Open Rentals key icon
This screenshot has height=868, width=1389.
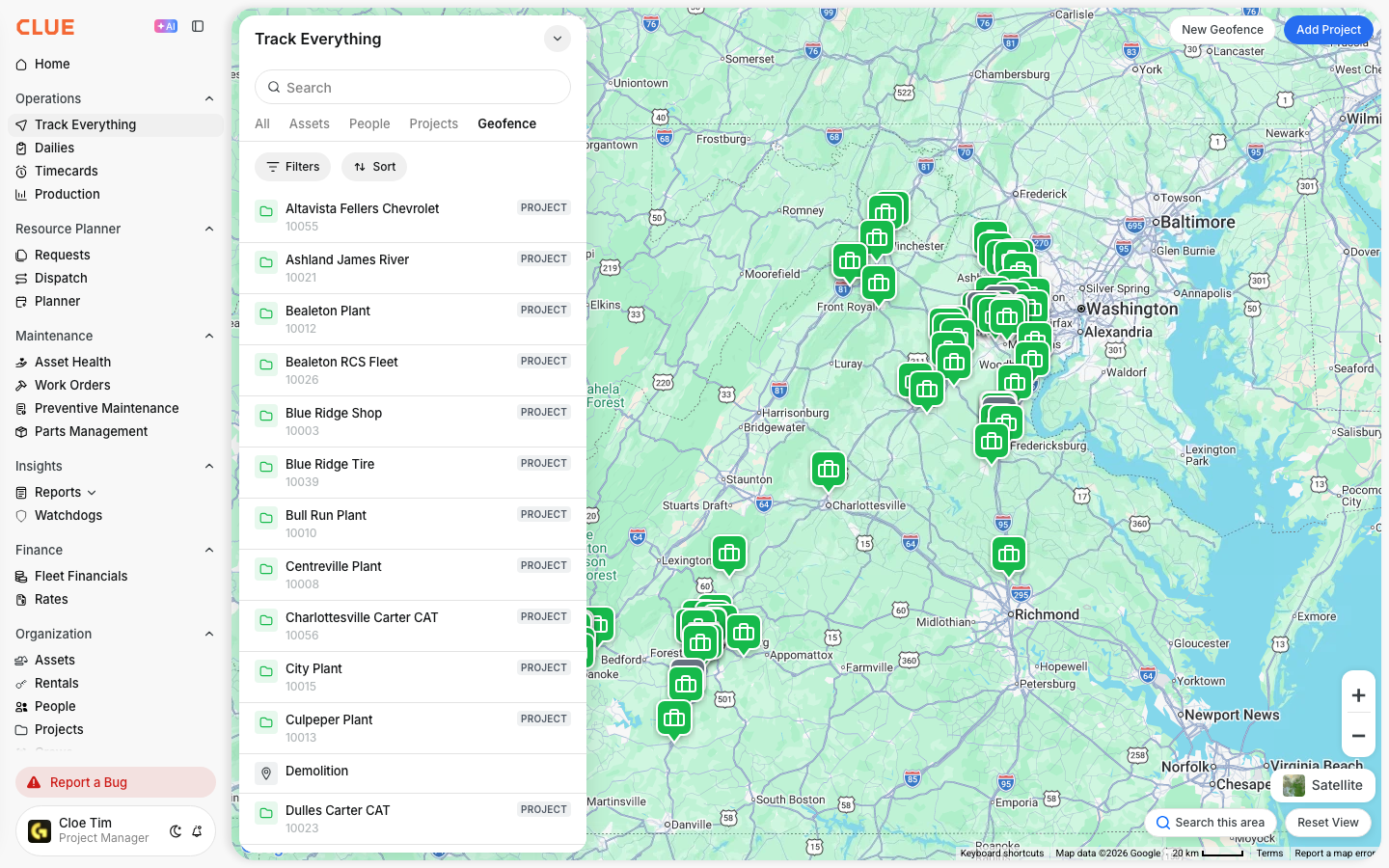[21, 683]
